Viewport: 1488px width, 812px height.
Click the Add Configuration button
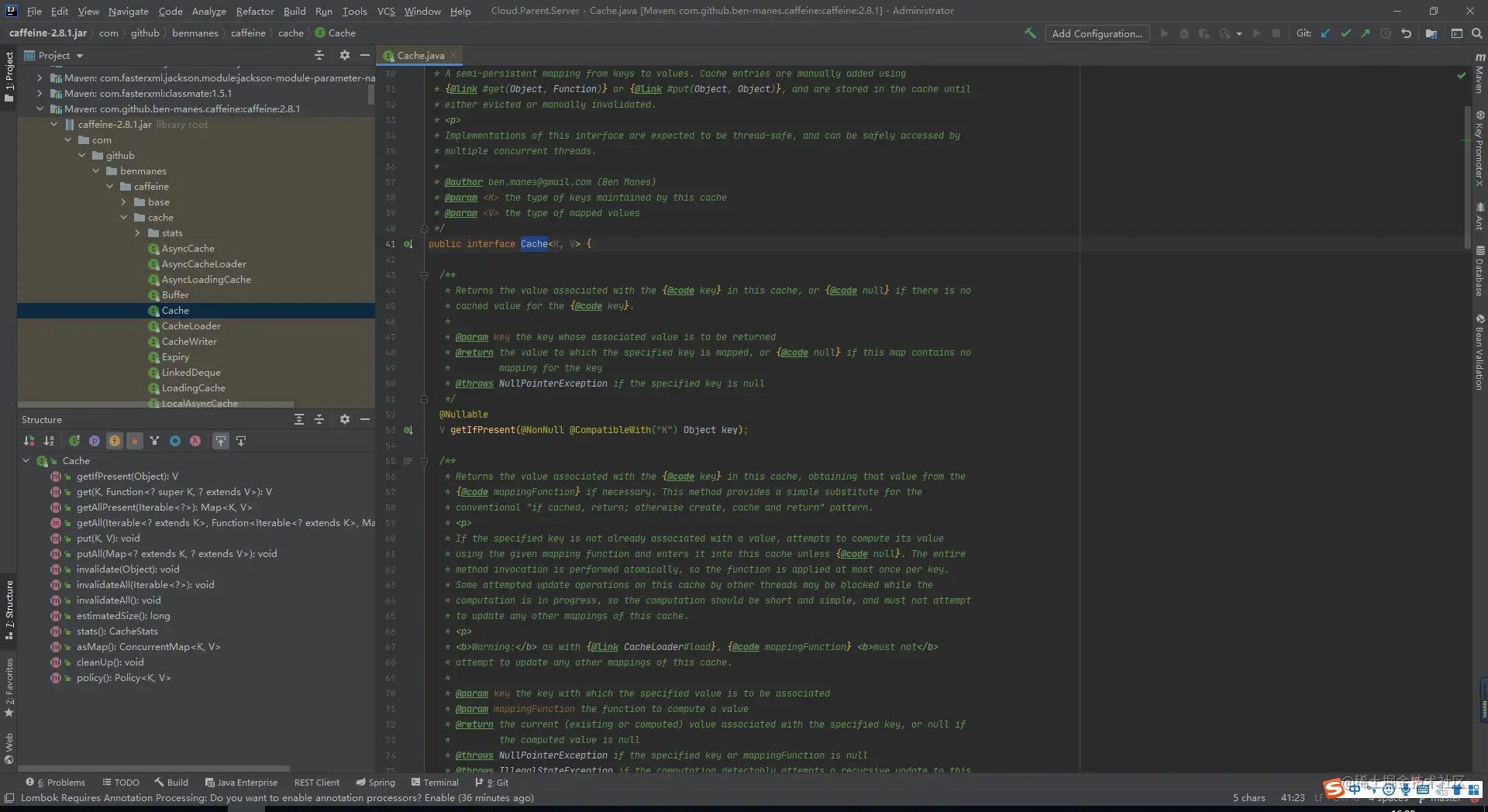point(1097,33)
